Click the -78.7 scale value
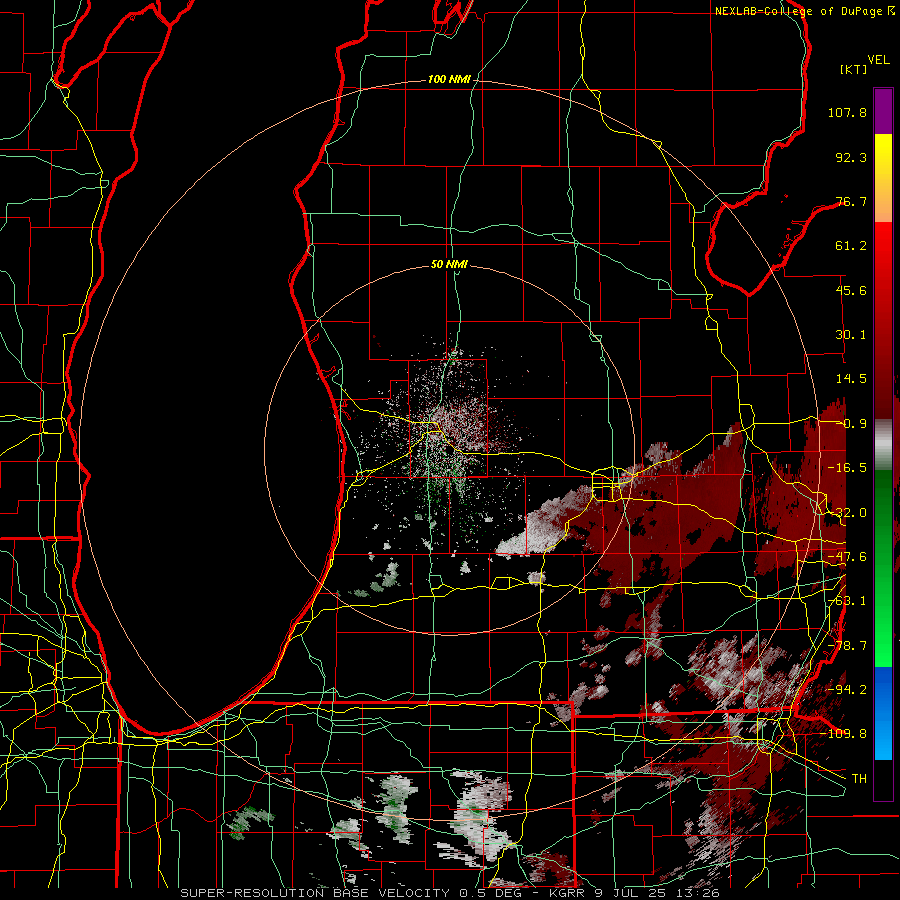This screenshot has height=900, width=900. point(847,646)
